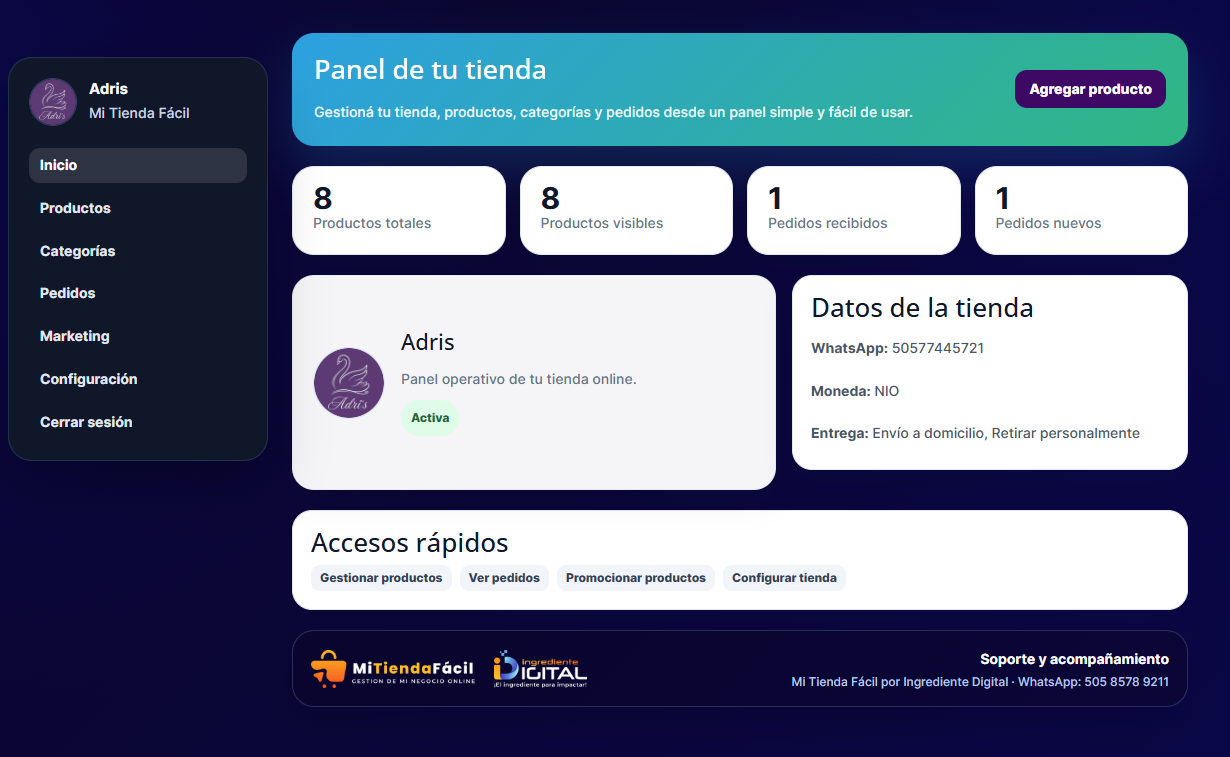Open the Inicio sidebar section
1230x757 pixels.
138,165
